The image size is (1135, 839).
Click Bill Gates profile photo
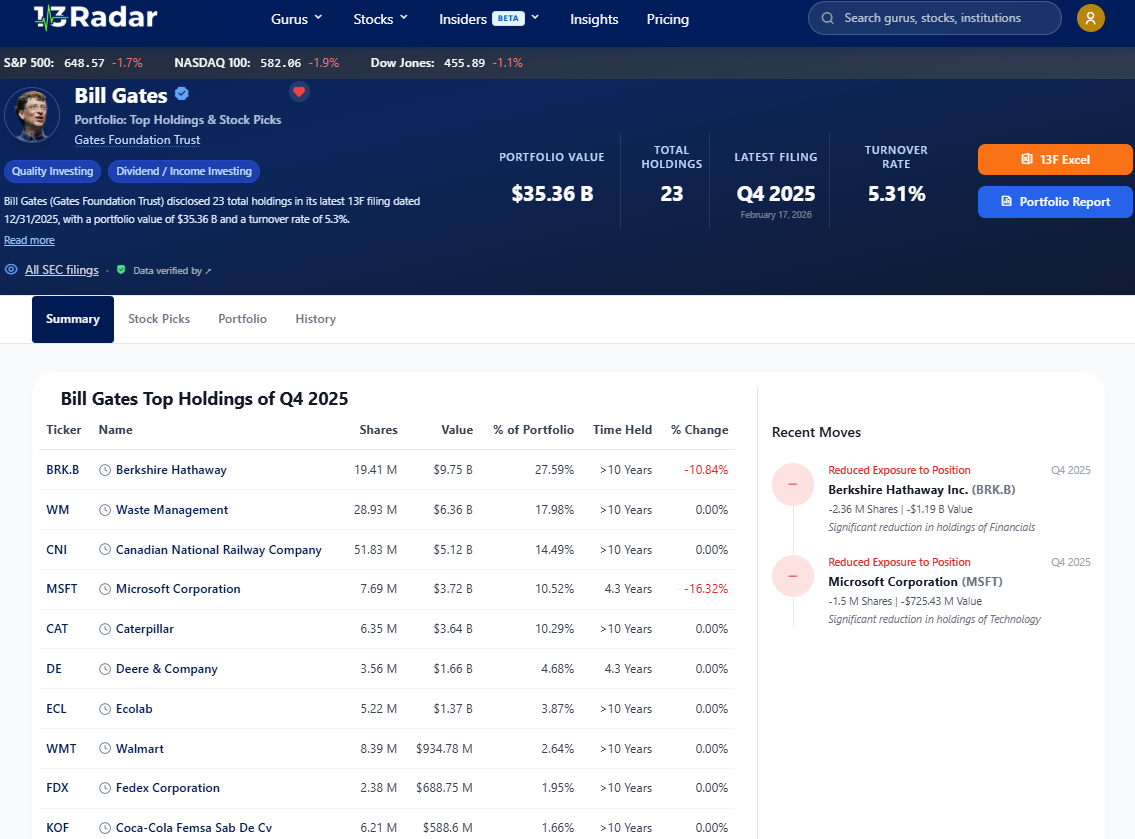point(32,114)
